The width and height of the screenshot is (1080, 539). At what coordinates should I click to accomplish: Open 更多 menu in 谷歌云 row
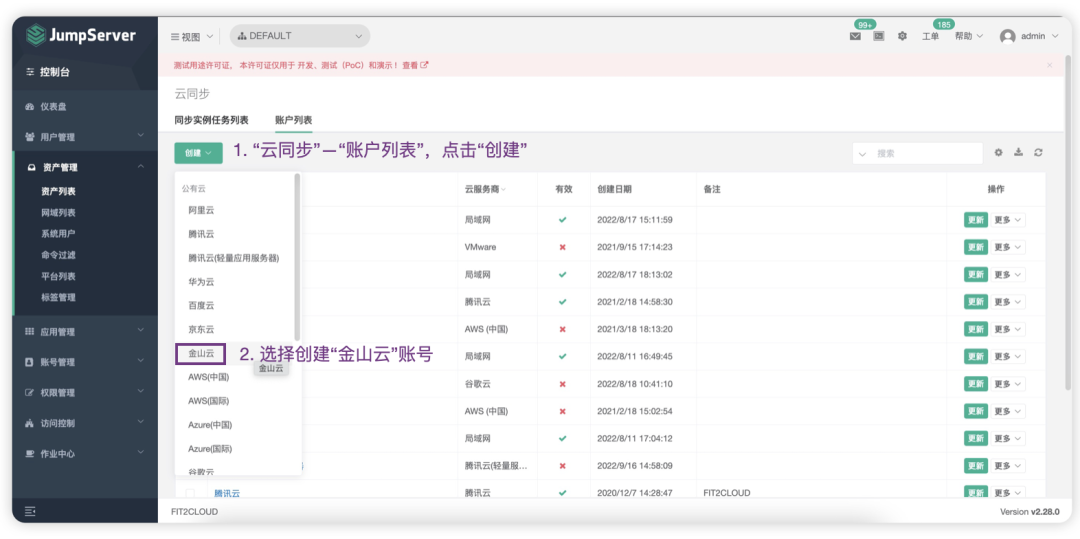pyautogui.click(x=1009, y=383)
